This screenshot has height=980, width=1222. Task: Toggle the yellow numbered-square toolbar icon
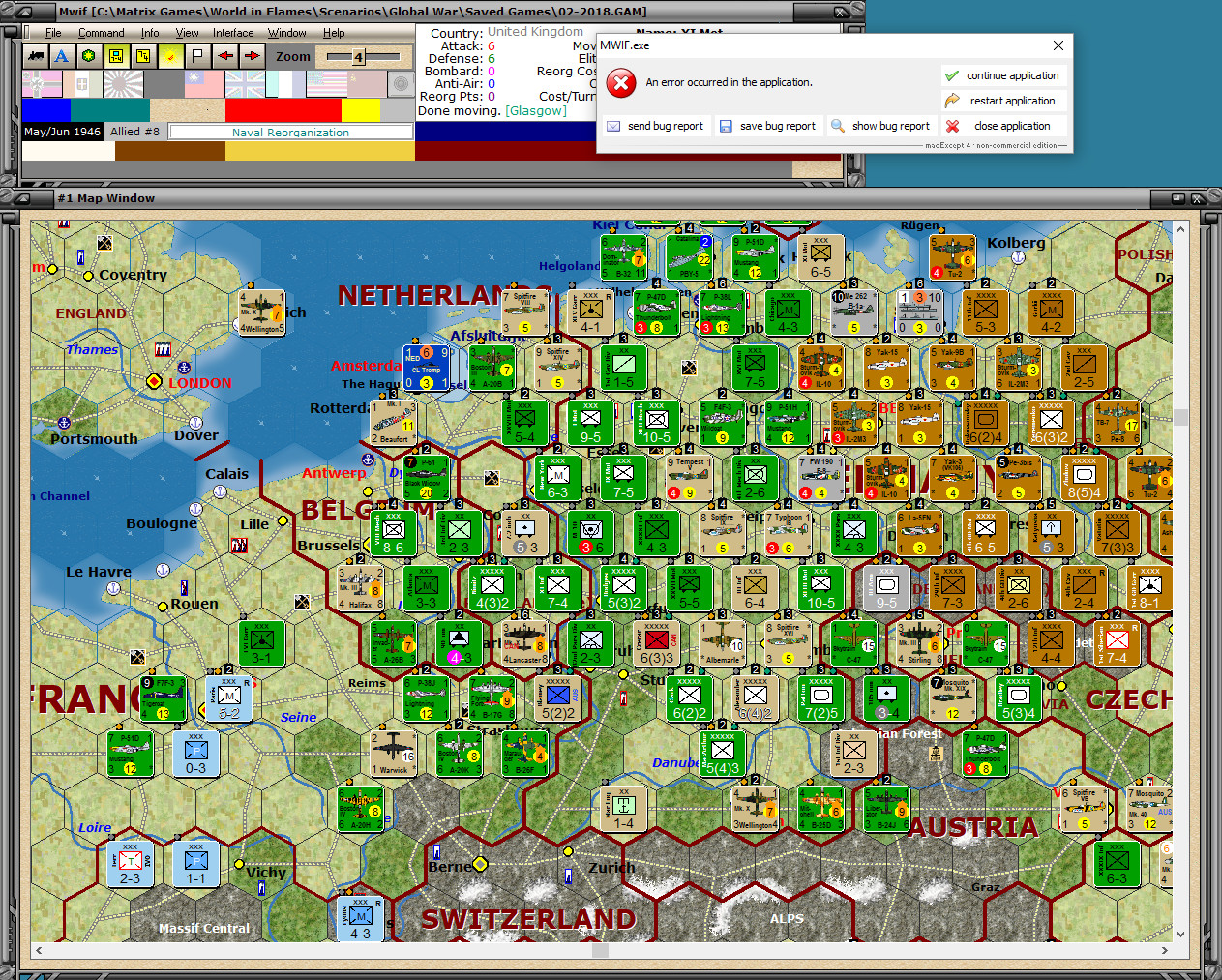143,56
